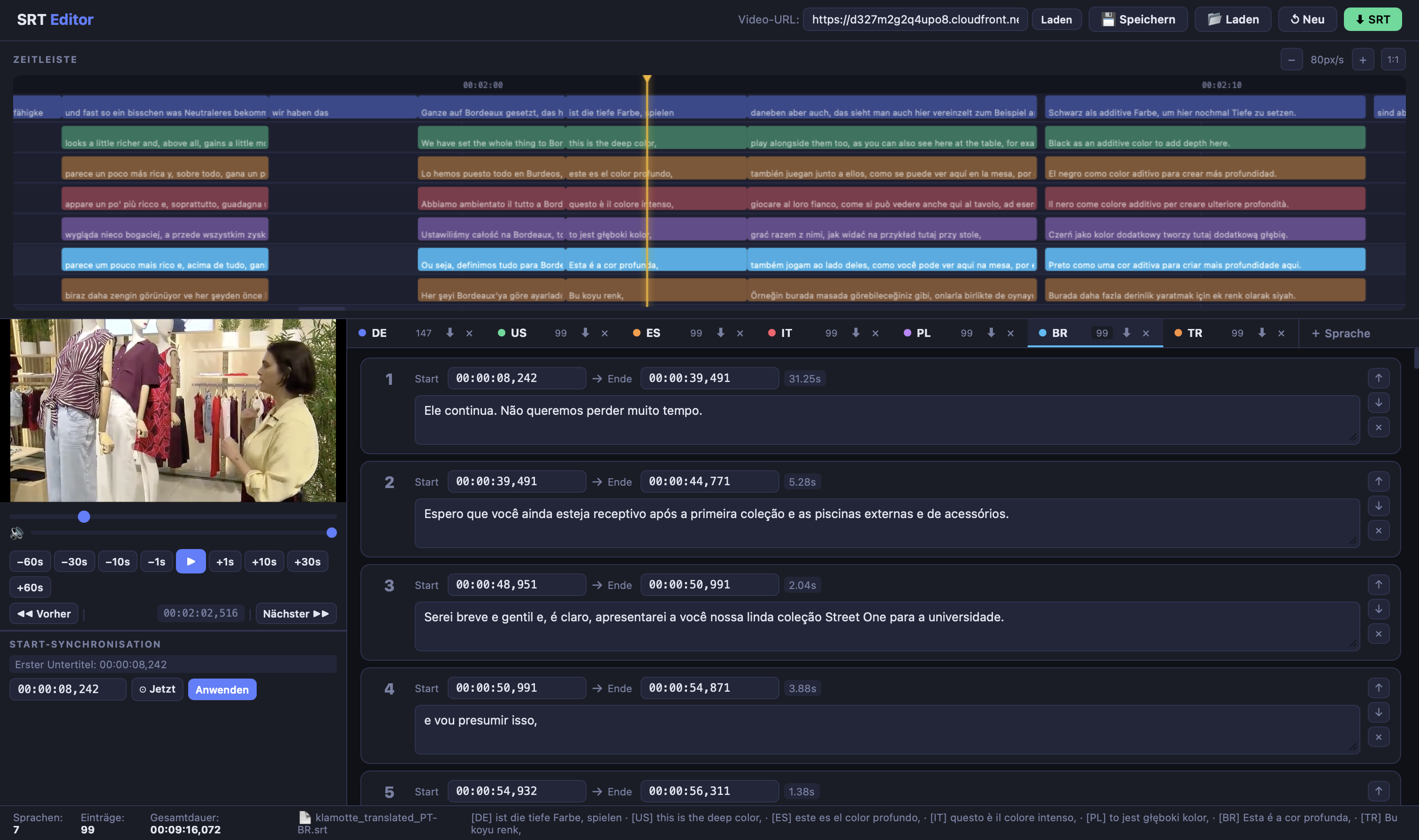This screenshot has height=840, width=1419.
Task: Export with the green SRT button
Action: 1372,19
